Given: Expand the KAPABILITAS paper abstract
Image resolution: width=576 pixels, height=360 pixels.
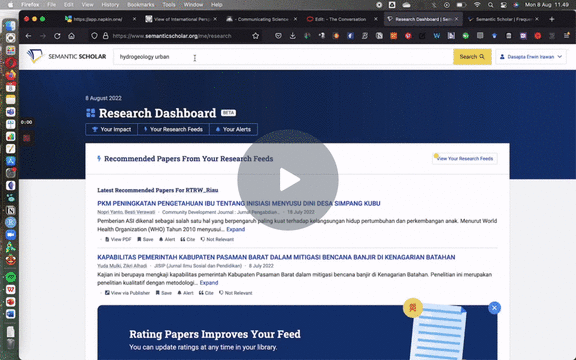Looking at the screenshot, I should [x=209, y=282].
